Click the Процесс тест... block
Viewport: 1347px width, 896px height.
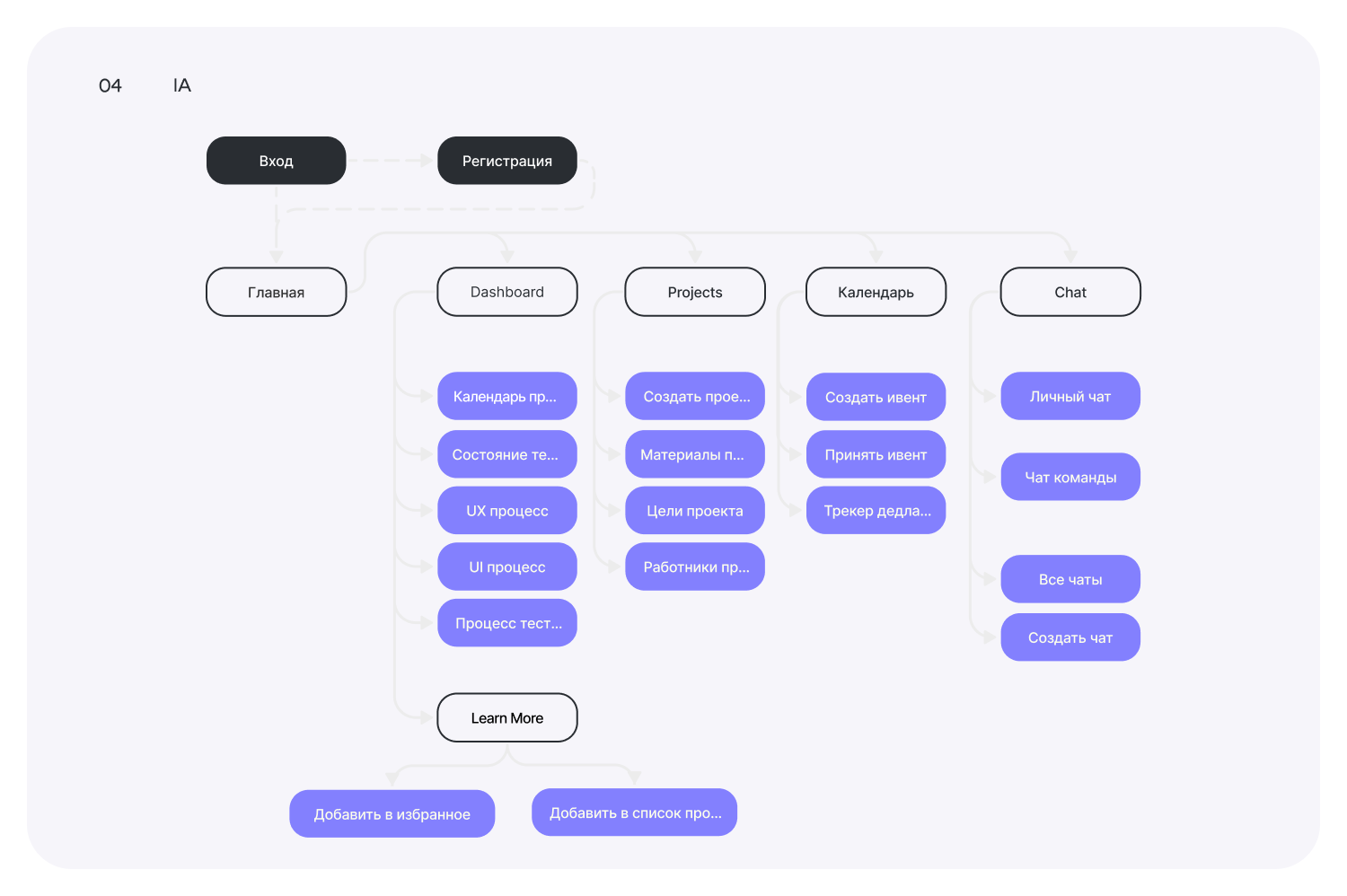[x=506, y=623]
